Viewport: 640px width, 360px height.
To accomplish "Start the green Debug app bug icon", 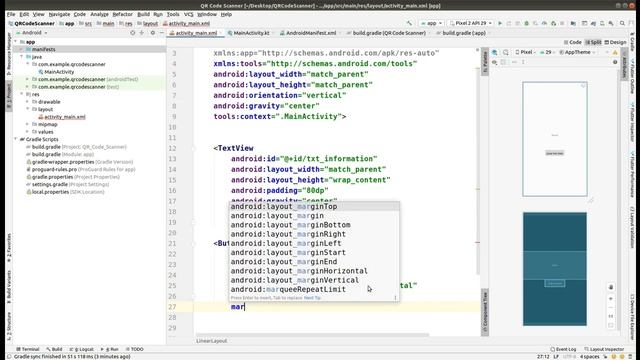I will [527, 23].
